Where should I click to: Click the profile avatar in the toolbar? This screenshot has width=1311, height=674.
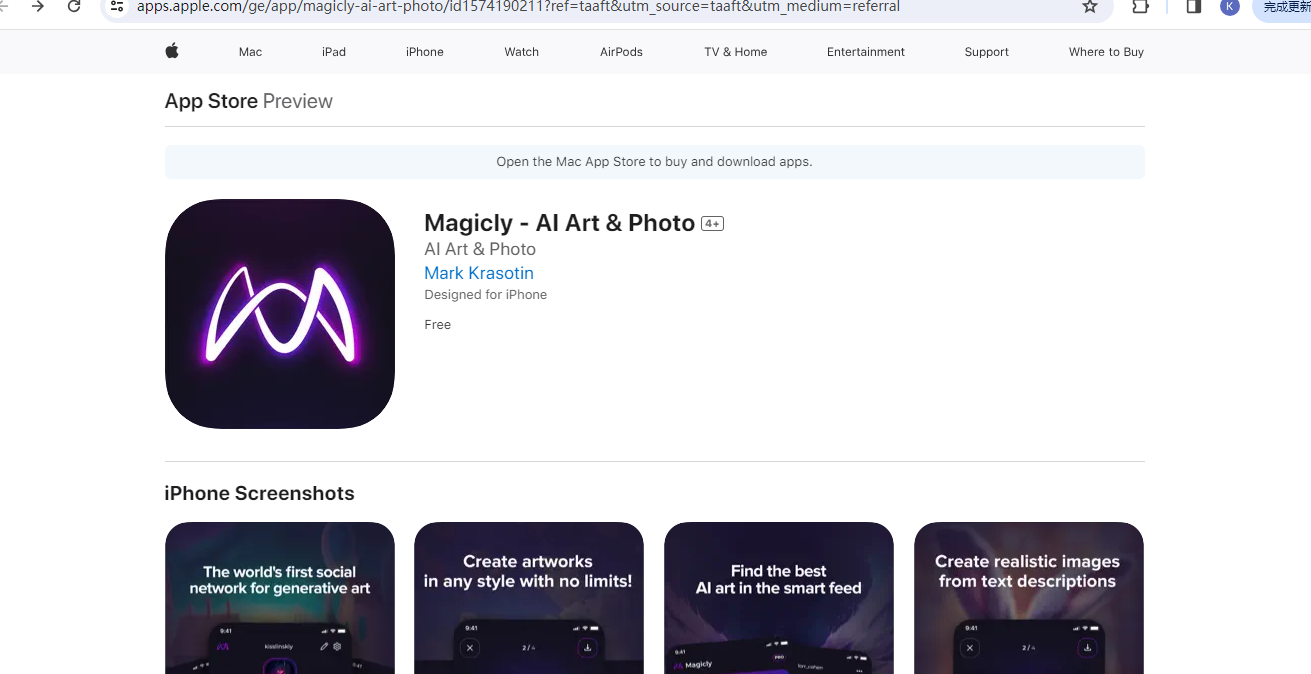point(1229,7)
